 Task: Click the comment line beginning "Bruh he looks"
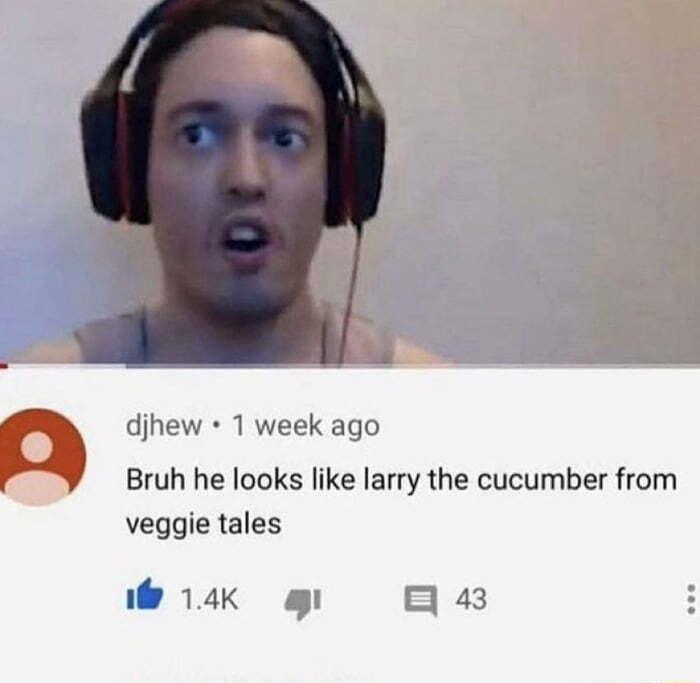click(401, 480)
